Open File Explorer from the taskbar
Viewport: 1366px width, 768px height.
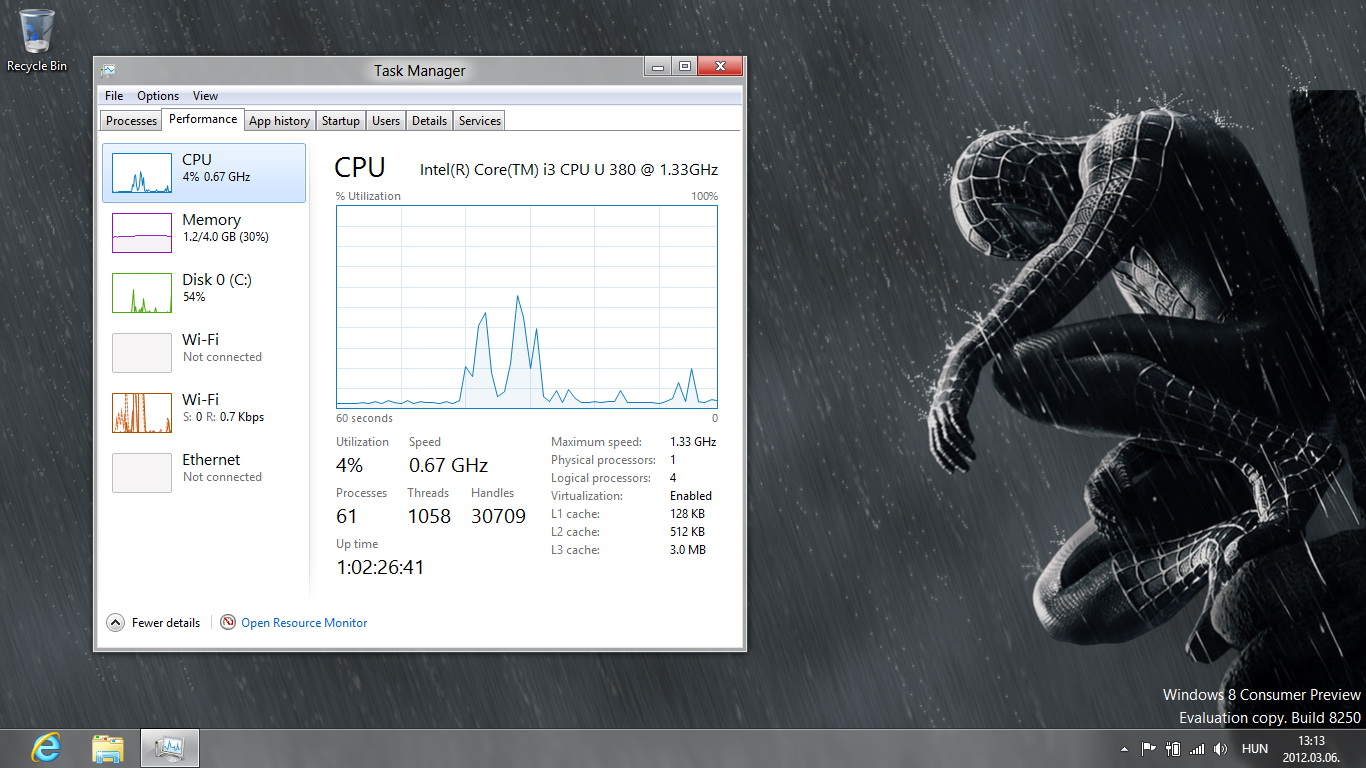tap(107, 748)
